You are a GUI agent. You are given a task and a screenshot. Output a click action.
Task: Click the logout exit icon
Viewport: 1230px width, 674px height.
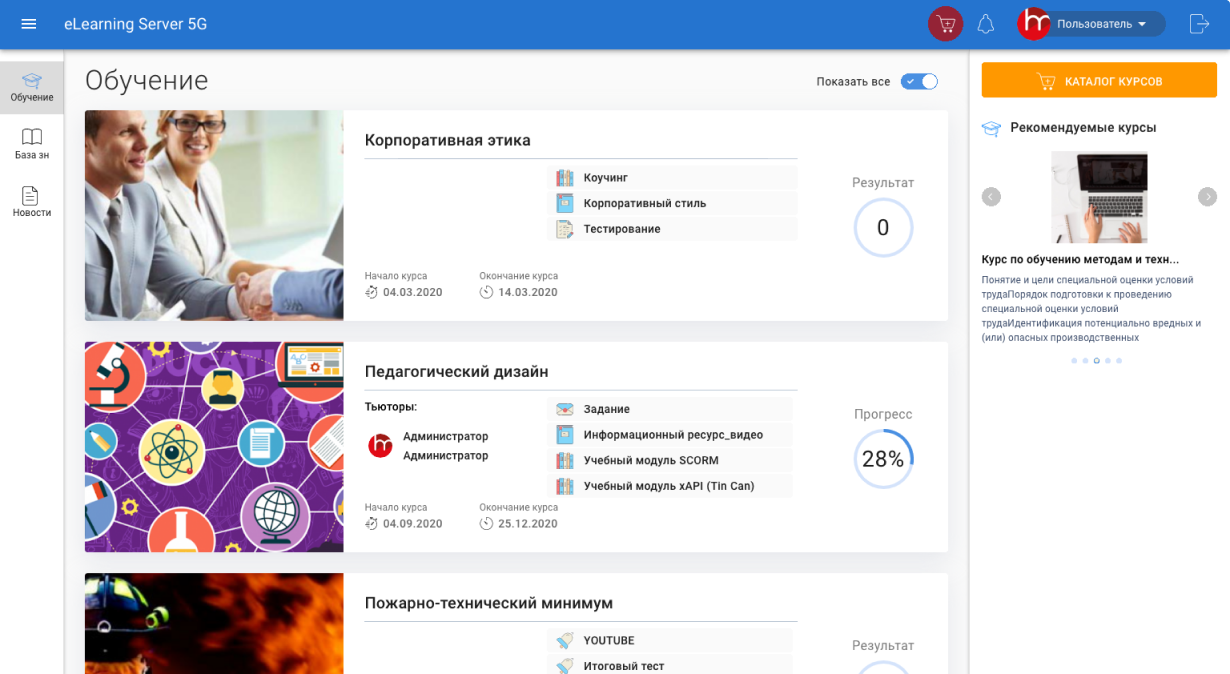coord(1199,24)
